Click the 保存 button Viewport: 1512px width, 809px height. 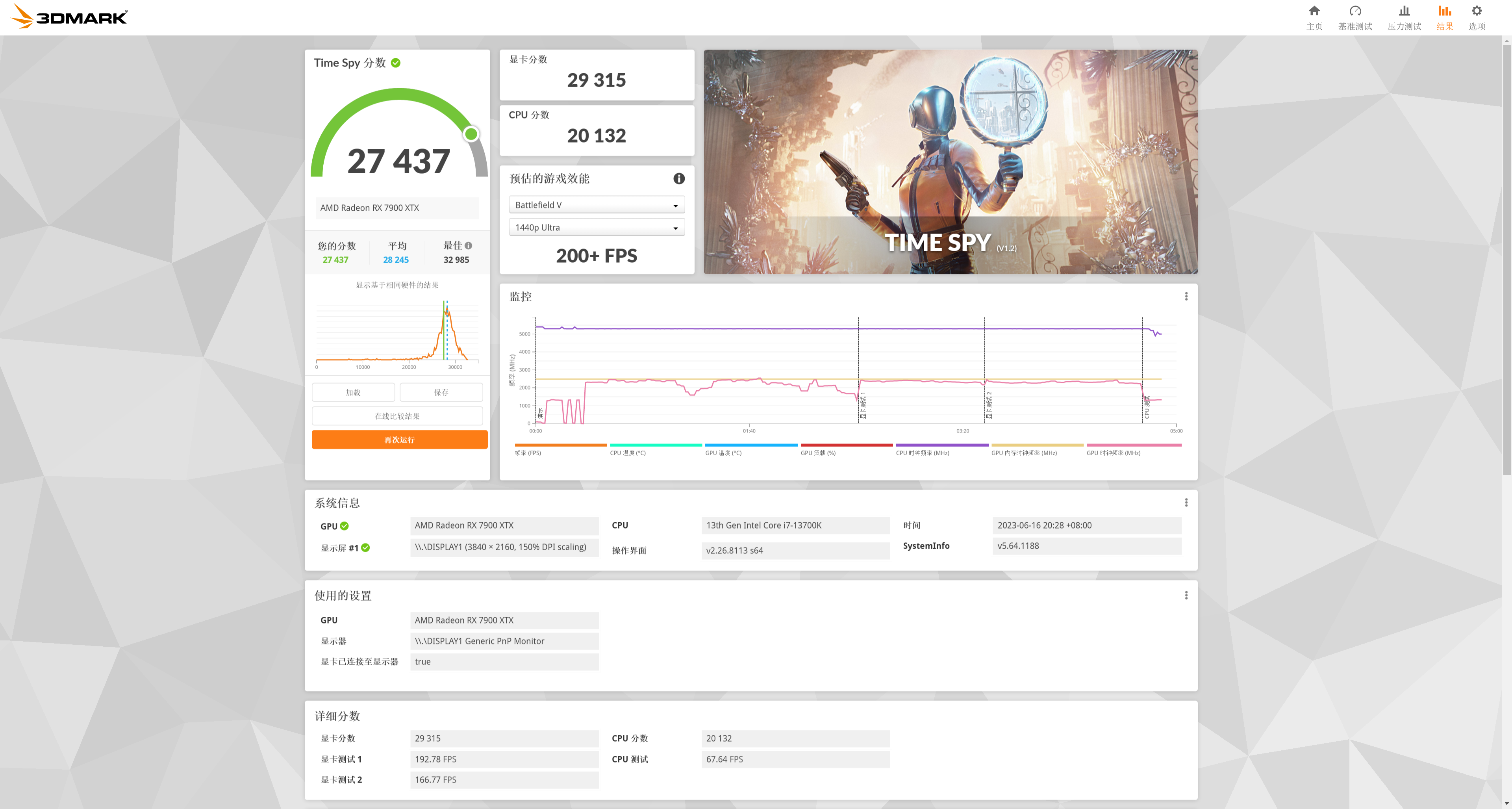point(441,392)
